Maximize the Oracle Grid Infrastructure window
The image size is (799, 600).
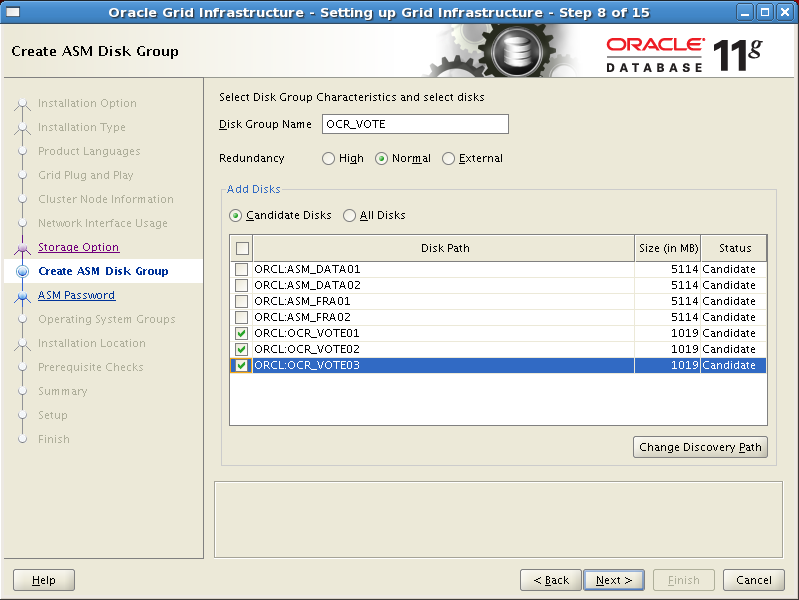tap(765, 12)
